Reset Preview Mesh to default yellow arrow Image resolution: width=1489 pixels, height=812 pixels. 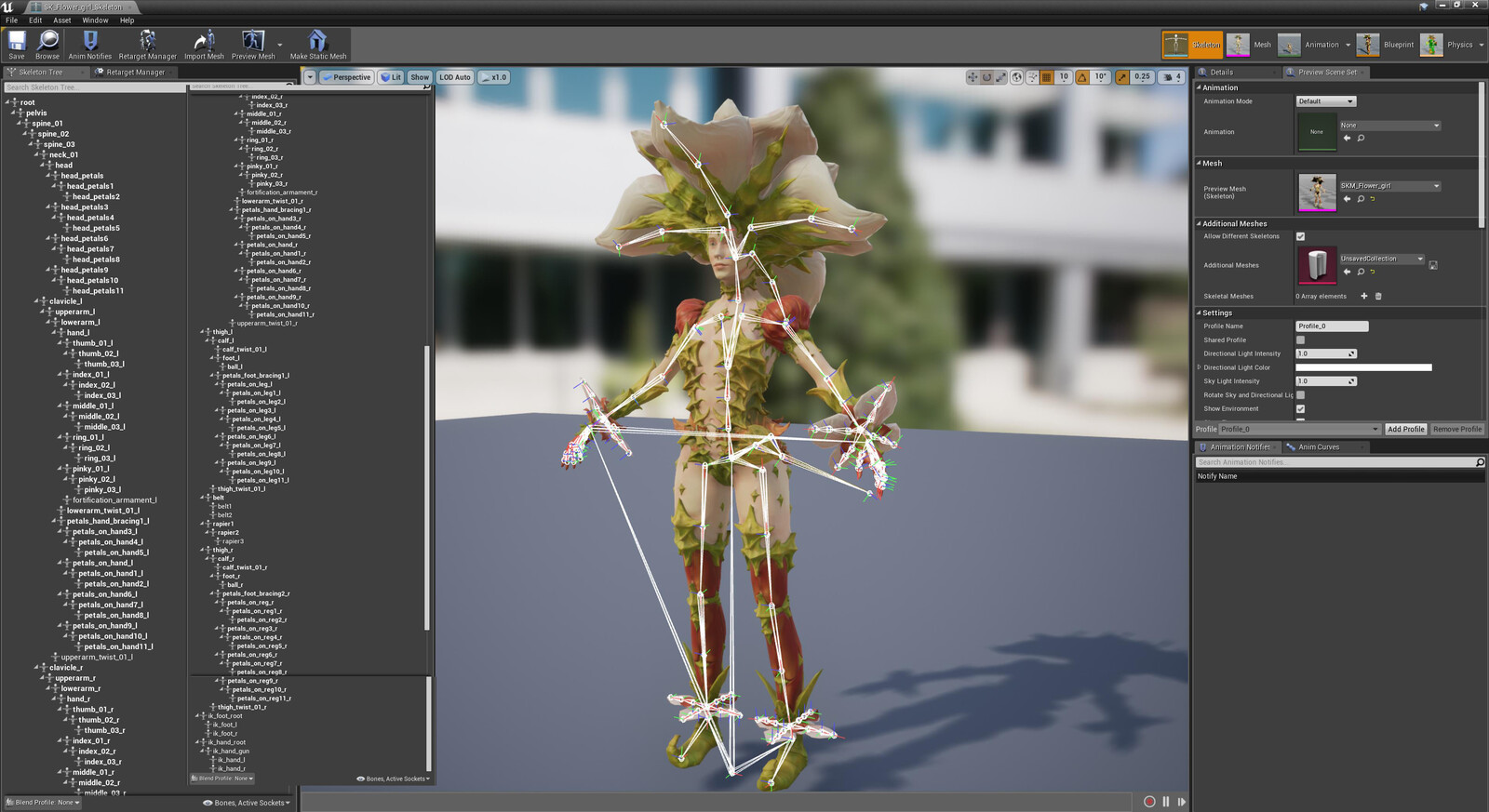1373,198
